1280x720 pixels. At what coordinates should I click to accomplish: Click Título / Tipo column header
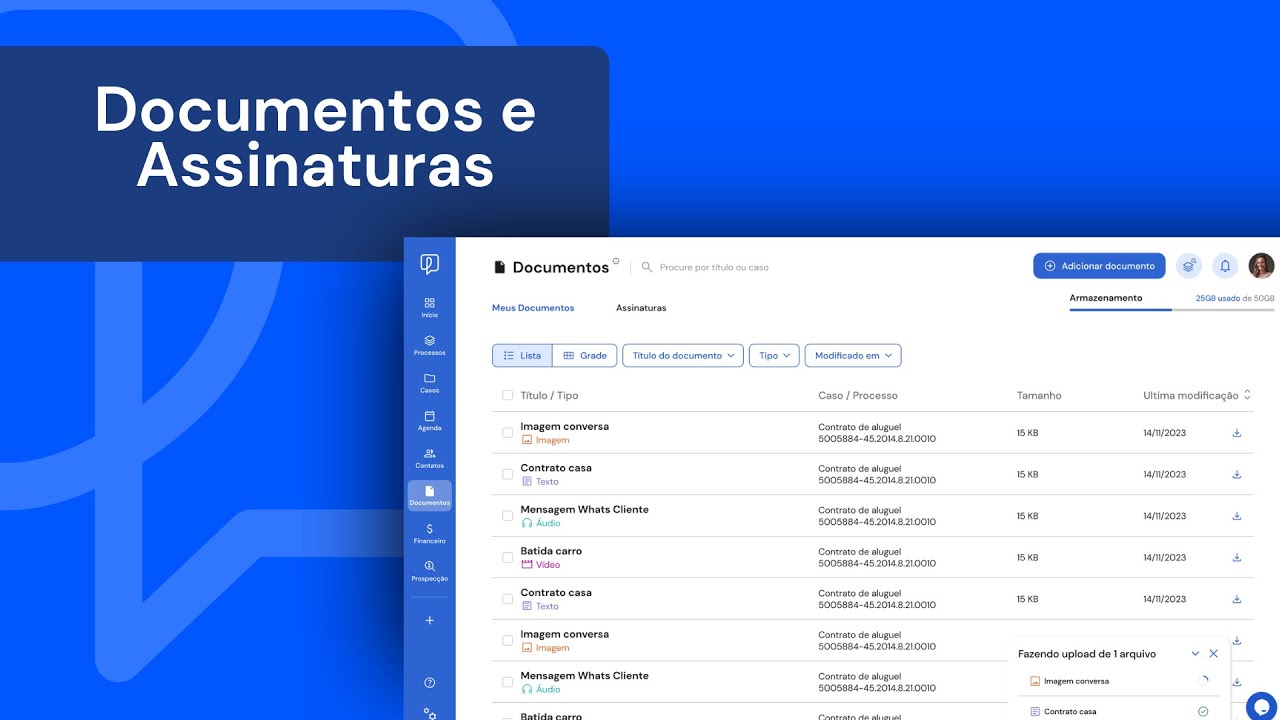coord(549,395)
